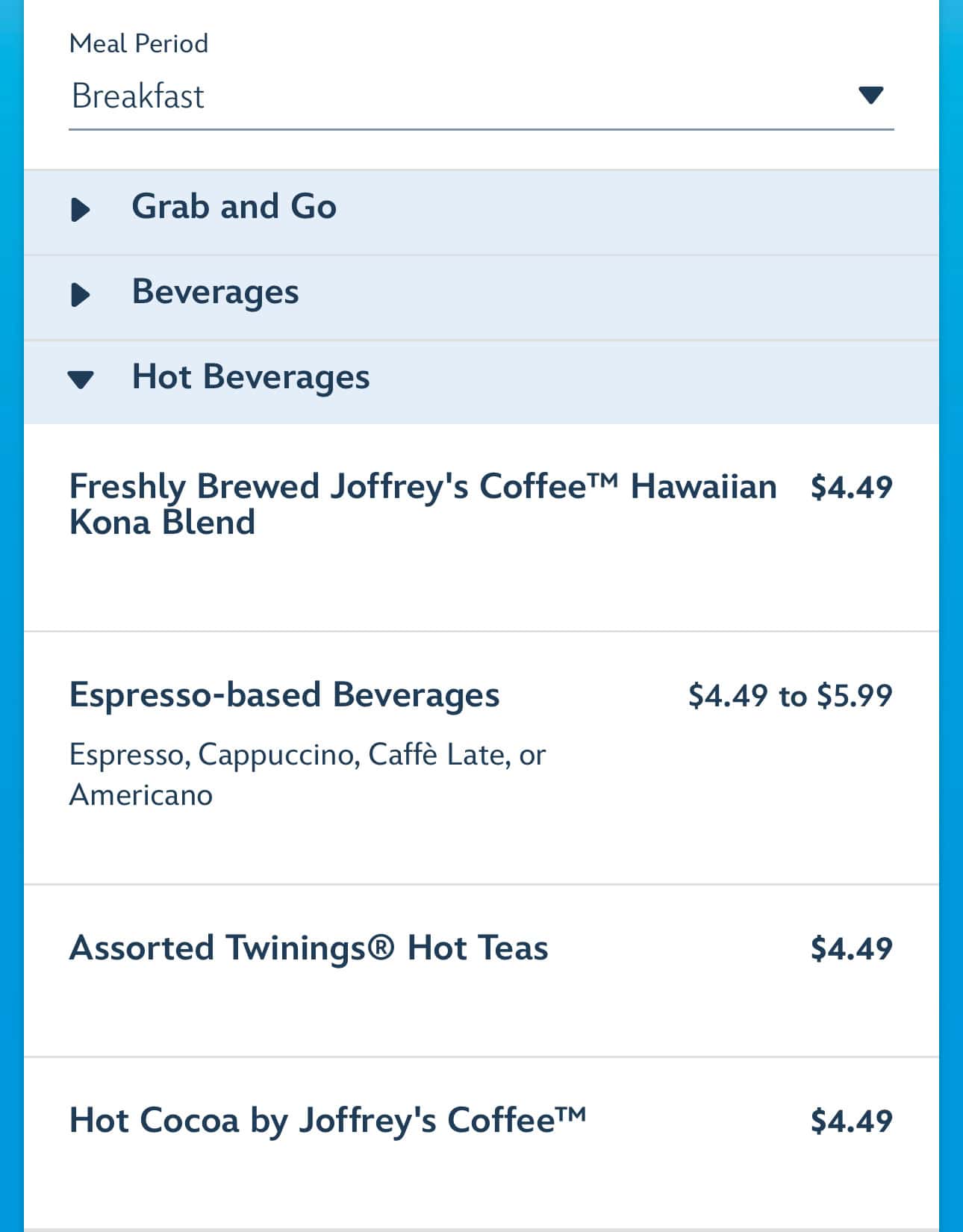This screenshot has height=1232, width=963.
Task: Tap the Beverages section title
Action: point(215,292)
